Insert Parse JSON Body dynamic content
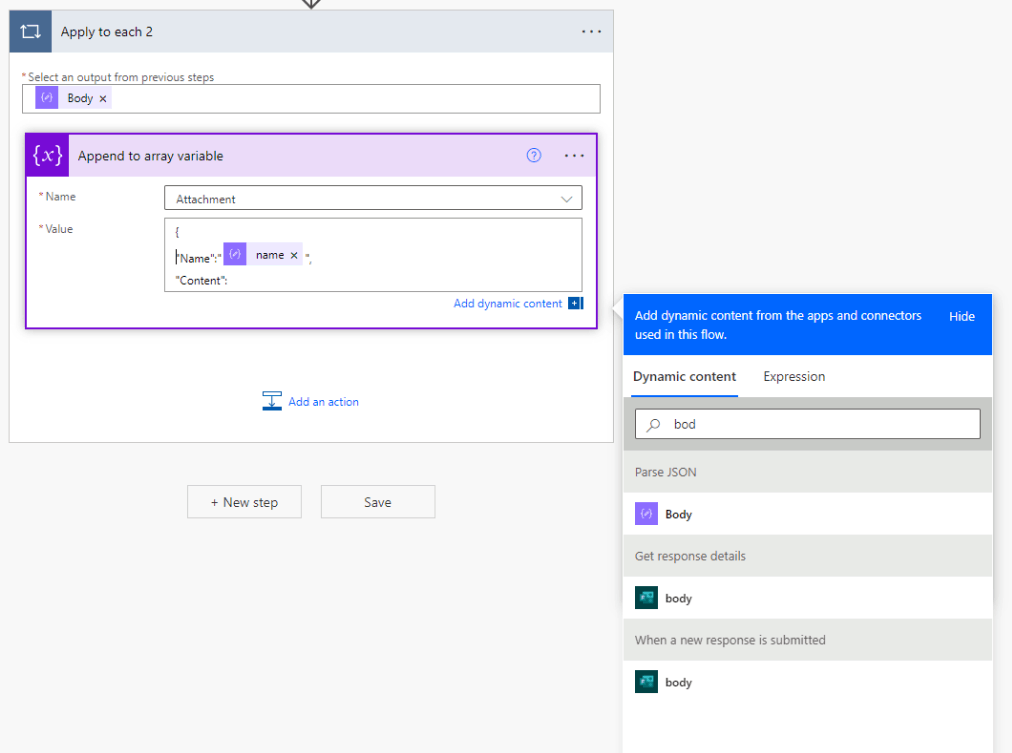Screen dimensions: 1012x753 [807, 514]
